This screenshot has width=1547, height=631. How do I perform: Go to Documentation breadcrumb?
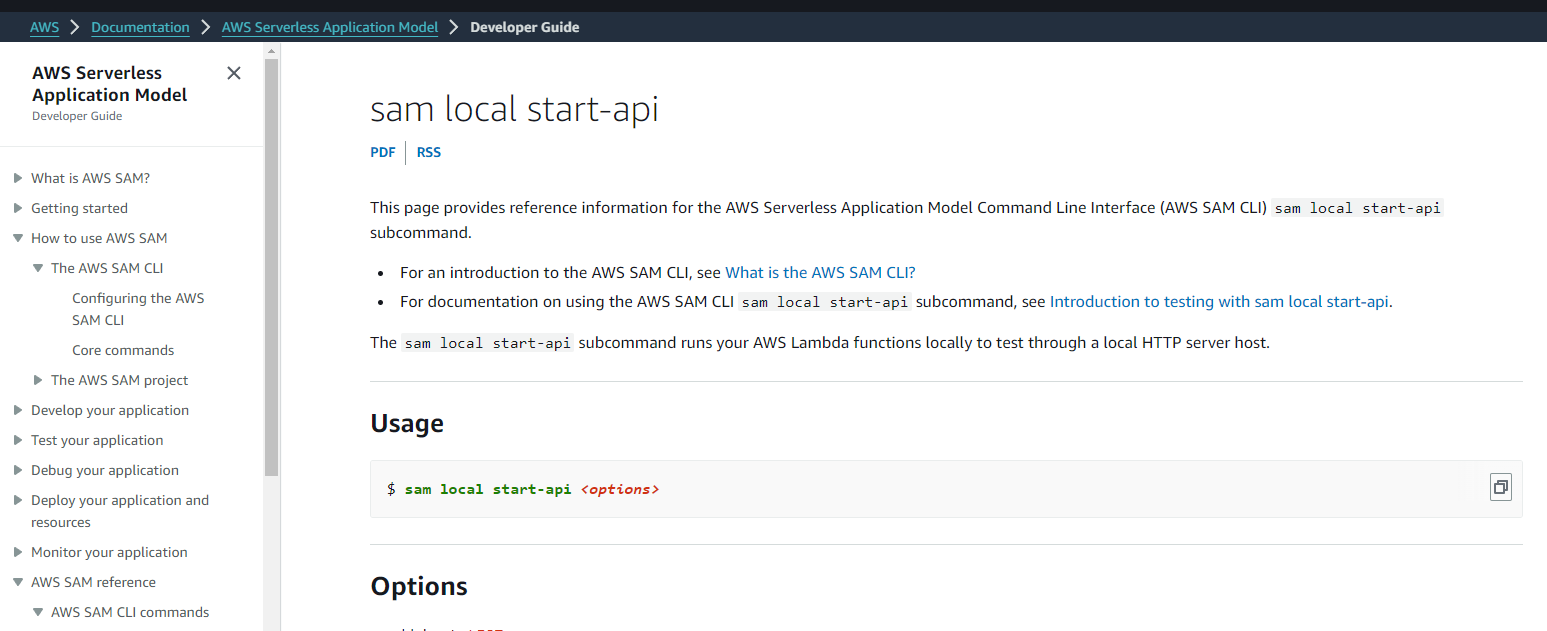pos(140,27)
